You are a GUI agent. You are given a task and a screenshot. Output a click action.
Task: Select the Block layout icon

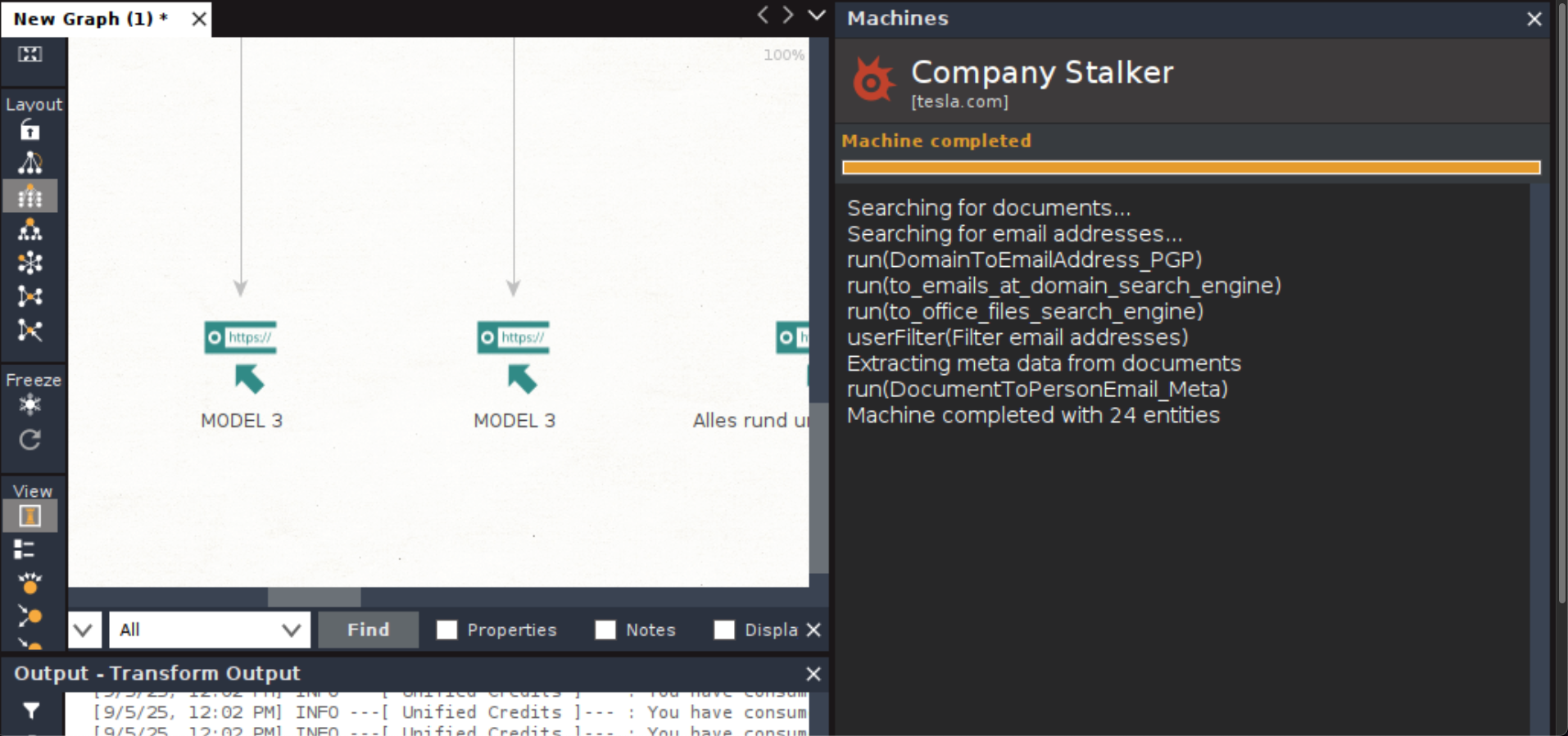coord(30,164)
